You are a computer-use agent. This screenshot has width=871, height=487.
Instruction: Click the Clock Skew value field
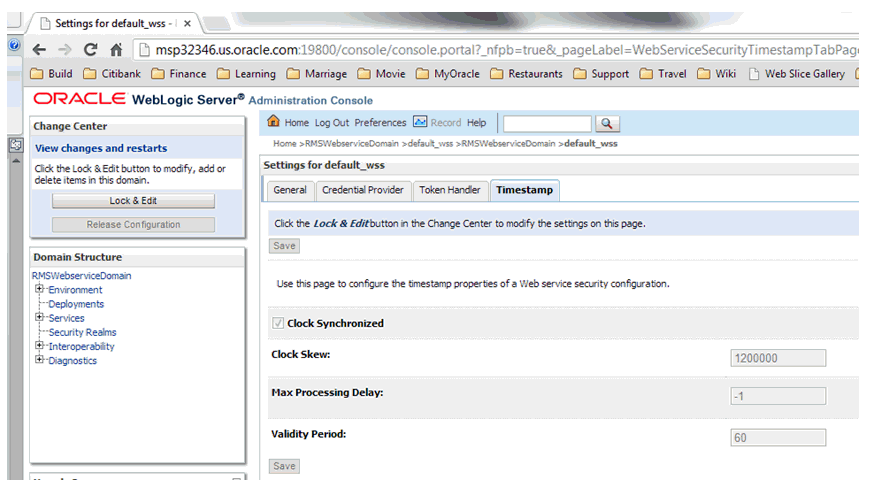[x=778, y=358]
